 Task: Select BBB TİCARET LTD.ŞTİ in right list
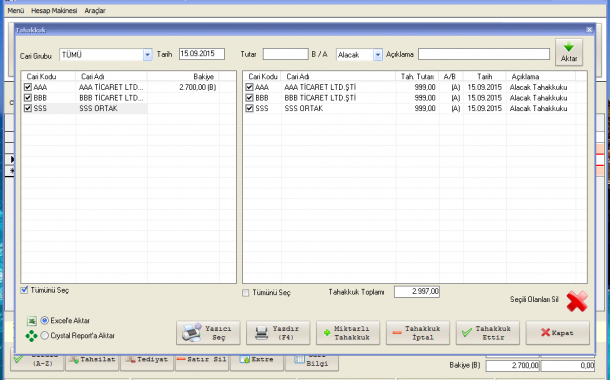click(x=320, y=98)
